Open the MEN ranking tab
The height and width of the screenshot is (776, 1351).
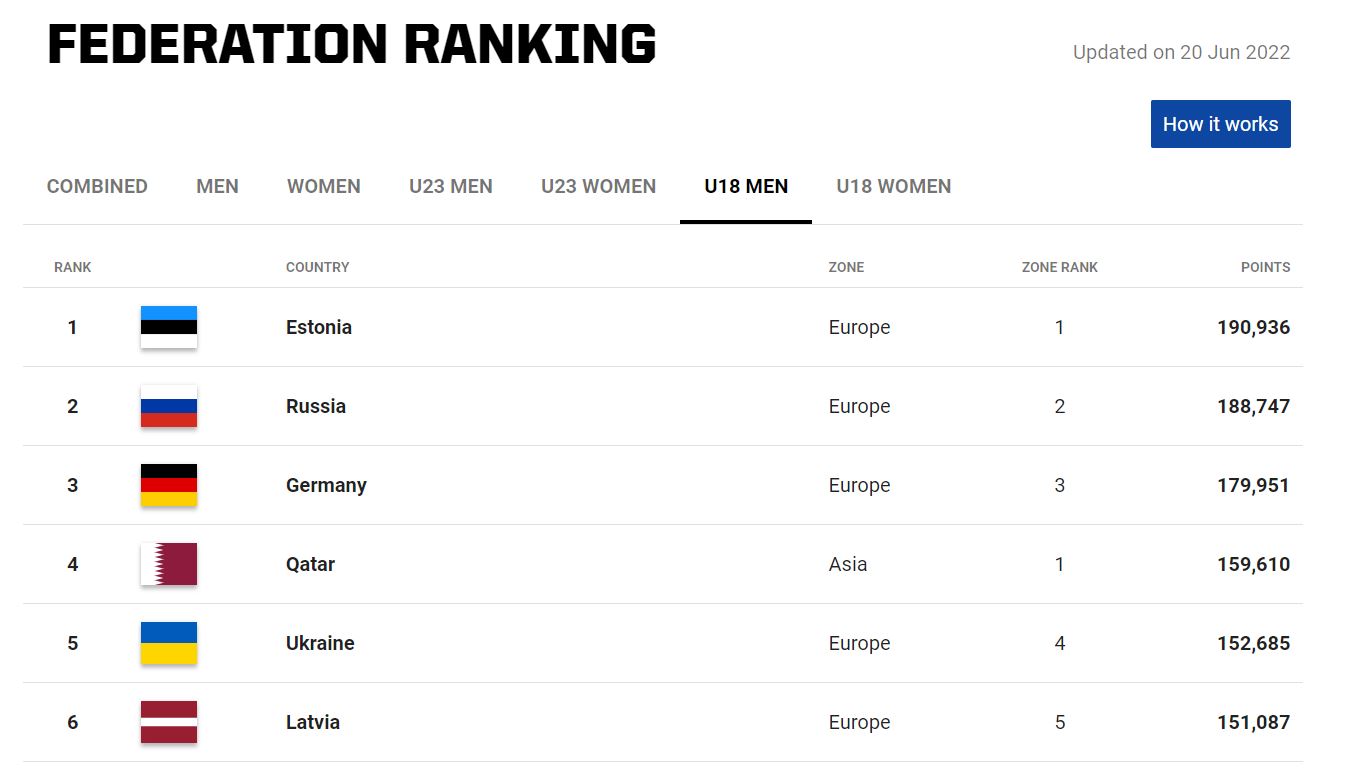[217, 186]
